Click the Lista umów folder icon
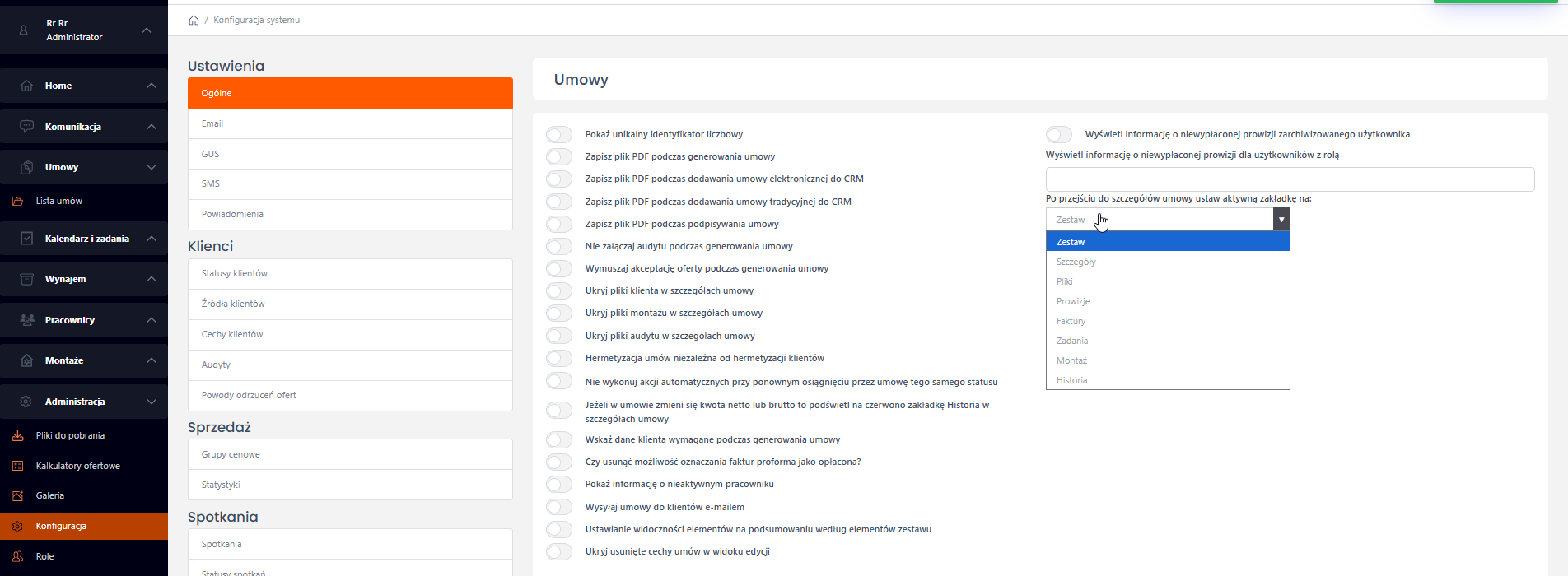 [17, 201]
